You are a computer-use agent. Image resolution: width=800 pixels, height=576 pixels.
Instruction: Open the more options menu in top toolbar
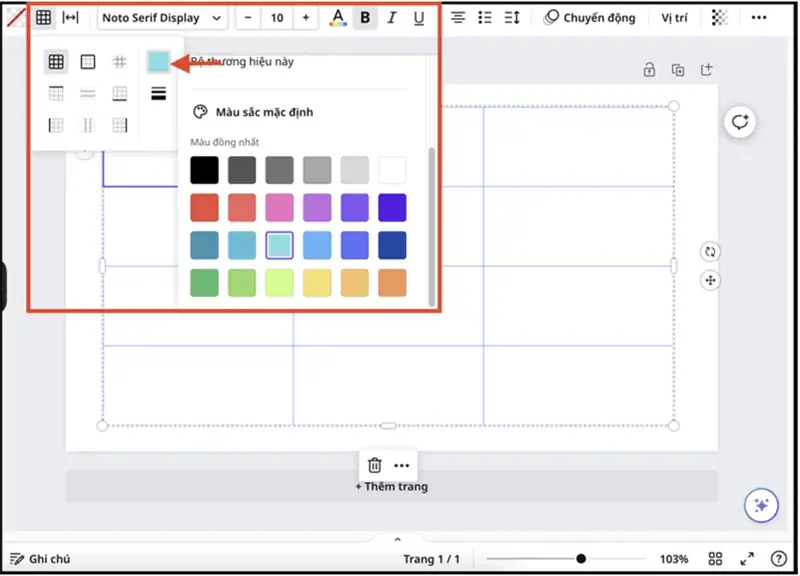759,18
